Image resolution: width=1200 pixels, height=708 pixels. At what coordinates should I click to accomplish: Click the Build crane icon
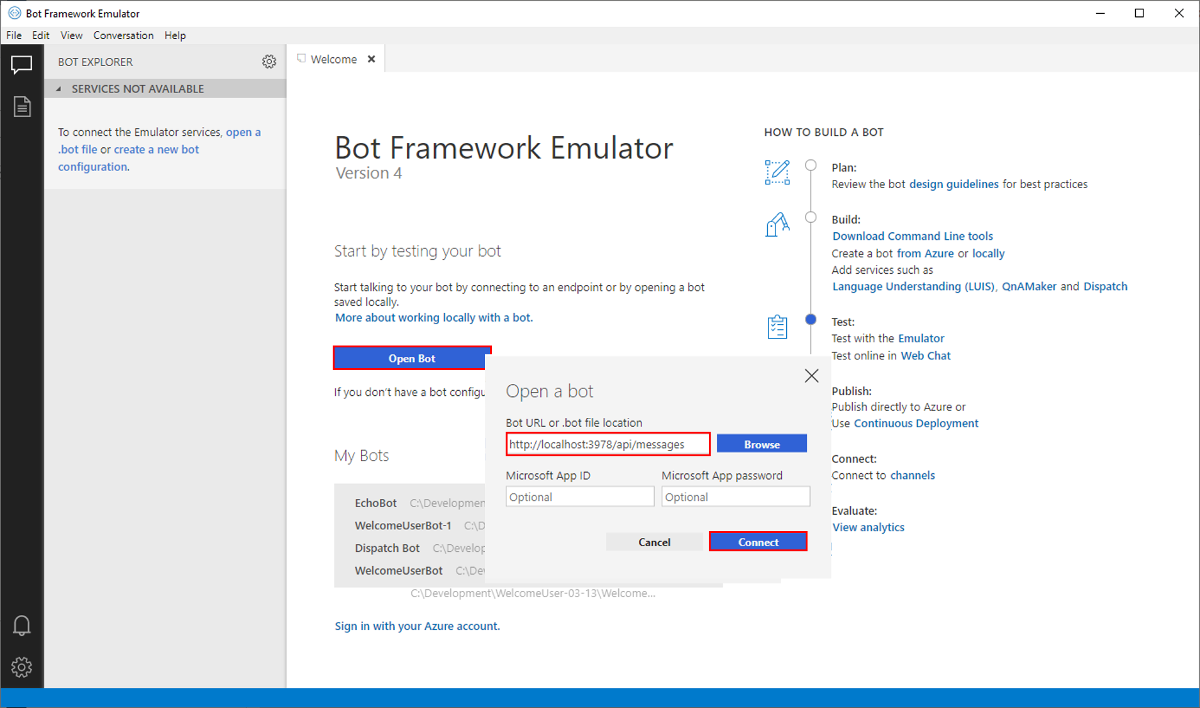777,224
